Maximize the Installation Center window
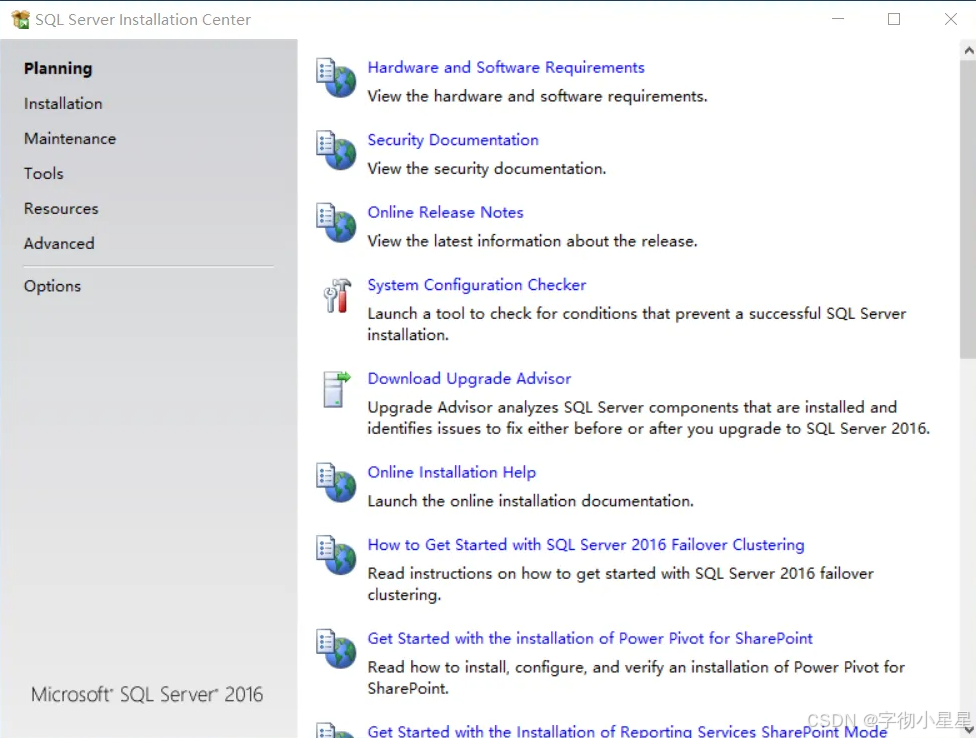 pyautogui.click(x=894, y=19)
